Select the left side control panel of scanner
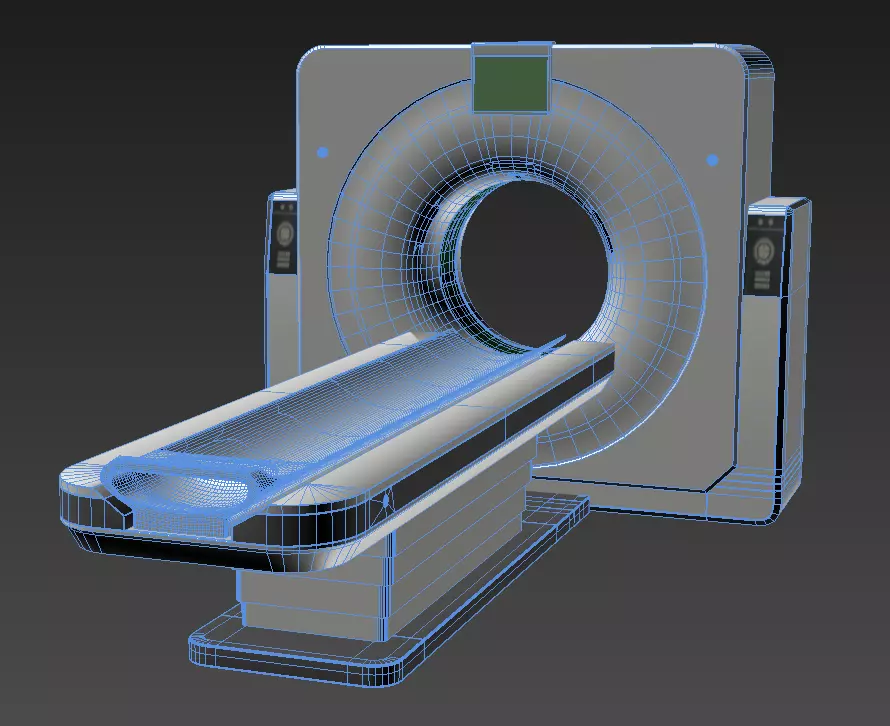Image resolution: width=890 pixels, height=726 pixels. [x=283, y=236]
